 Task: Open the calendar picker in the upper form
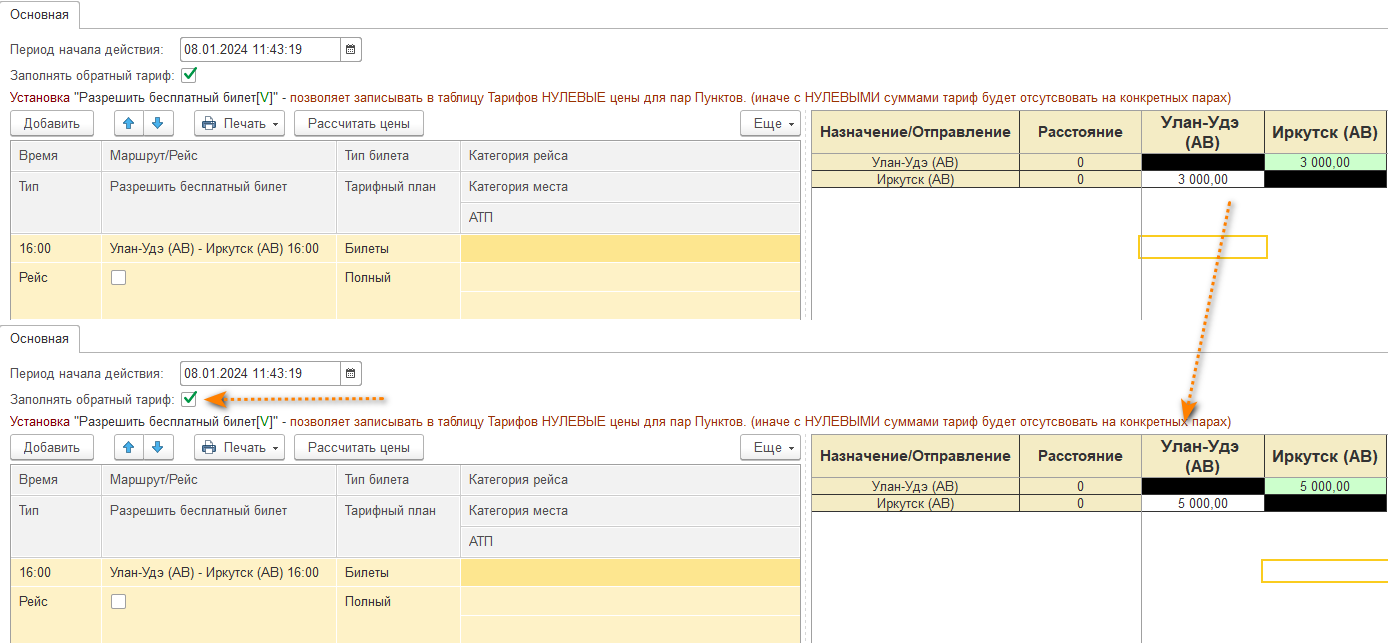pyautogui.click(x=350, y=49)
